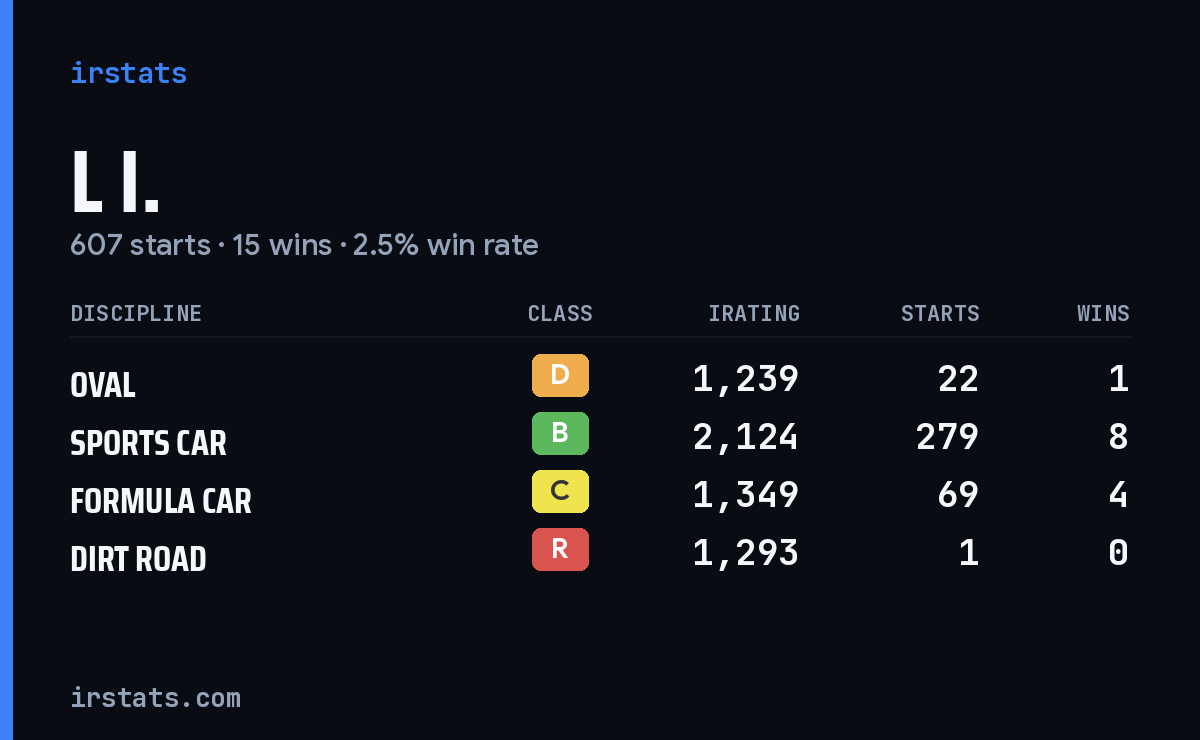Click the driver name L I.

click(x=115, y=182)
